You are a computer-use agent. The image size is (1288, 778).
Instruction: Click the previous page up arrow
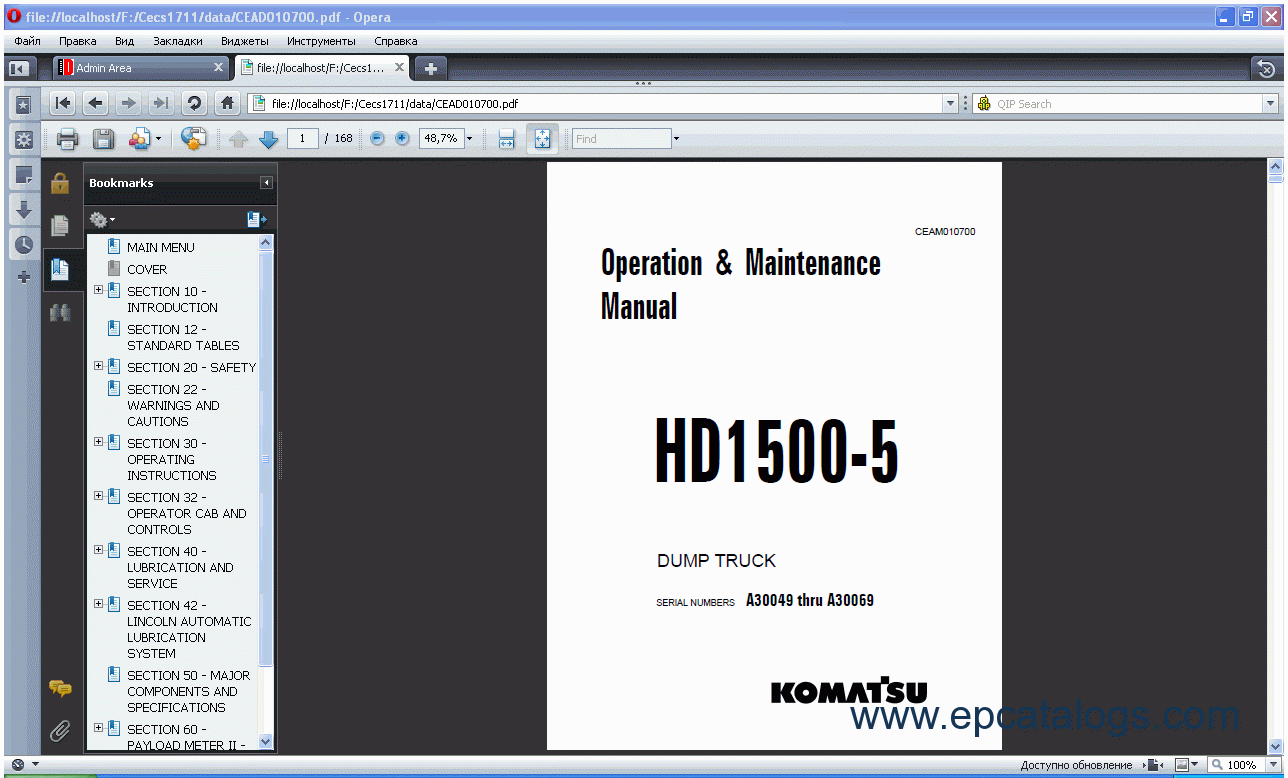click(x=238, y=139)
